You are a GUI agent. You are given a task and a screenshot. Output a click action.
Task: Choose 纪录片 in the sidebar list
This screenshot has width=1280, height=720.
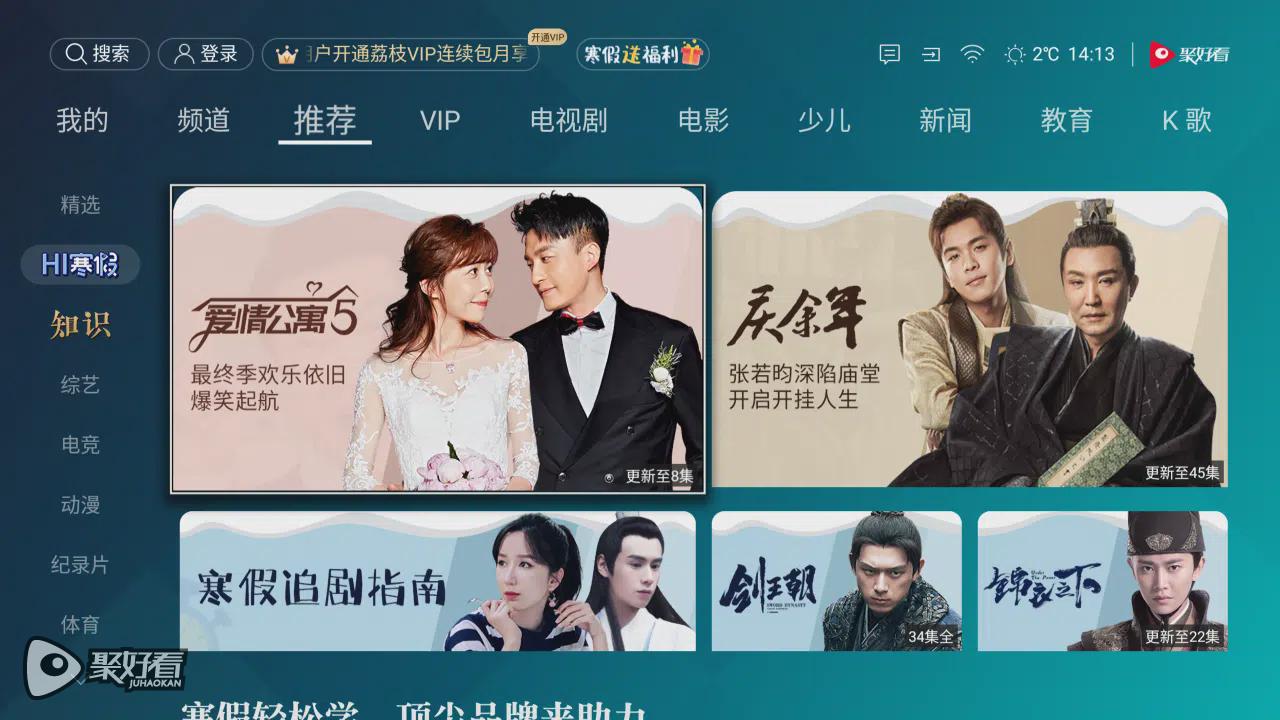point(80,565)
